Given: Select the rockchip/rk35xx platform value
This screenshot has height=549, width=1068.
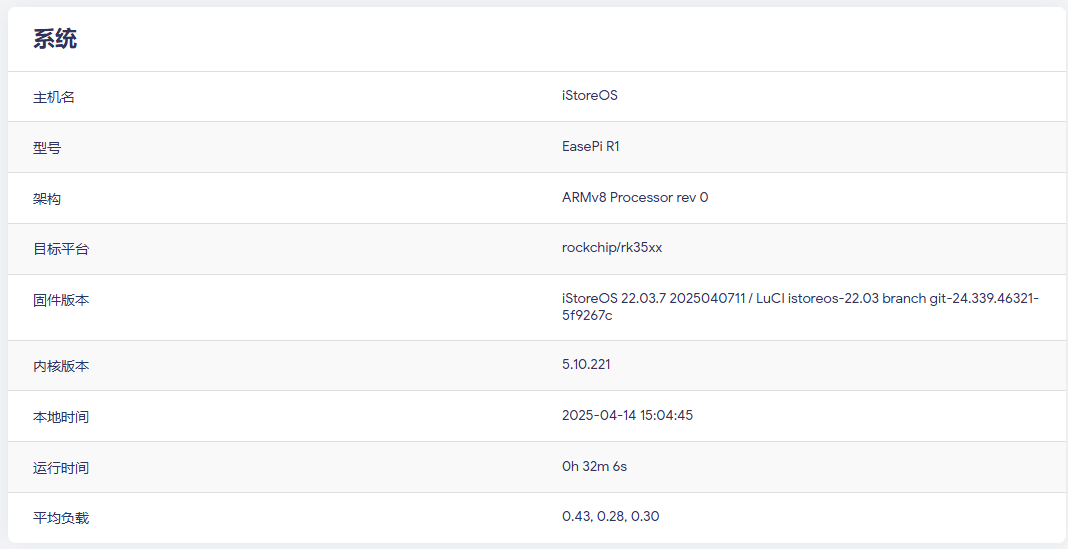Looking at the screenshot, I should pyautogui.click(x=612, y=248).
